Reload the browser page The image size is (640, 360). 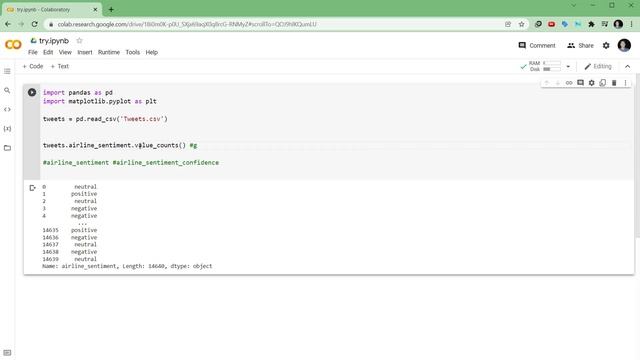(35, 24)
